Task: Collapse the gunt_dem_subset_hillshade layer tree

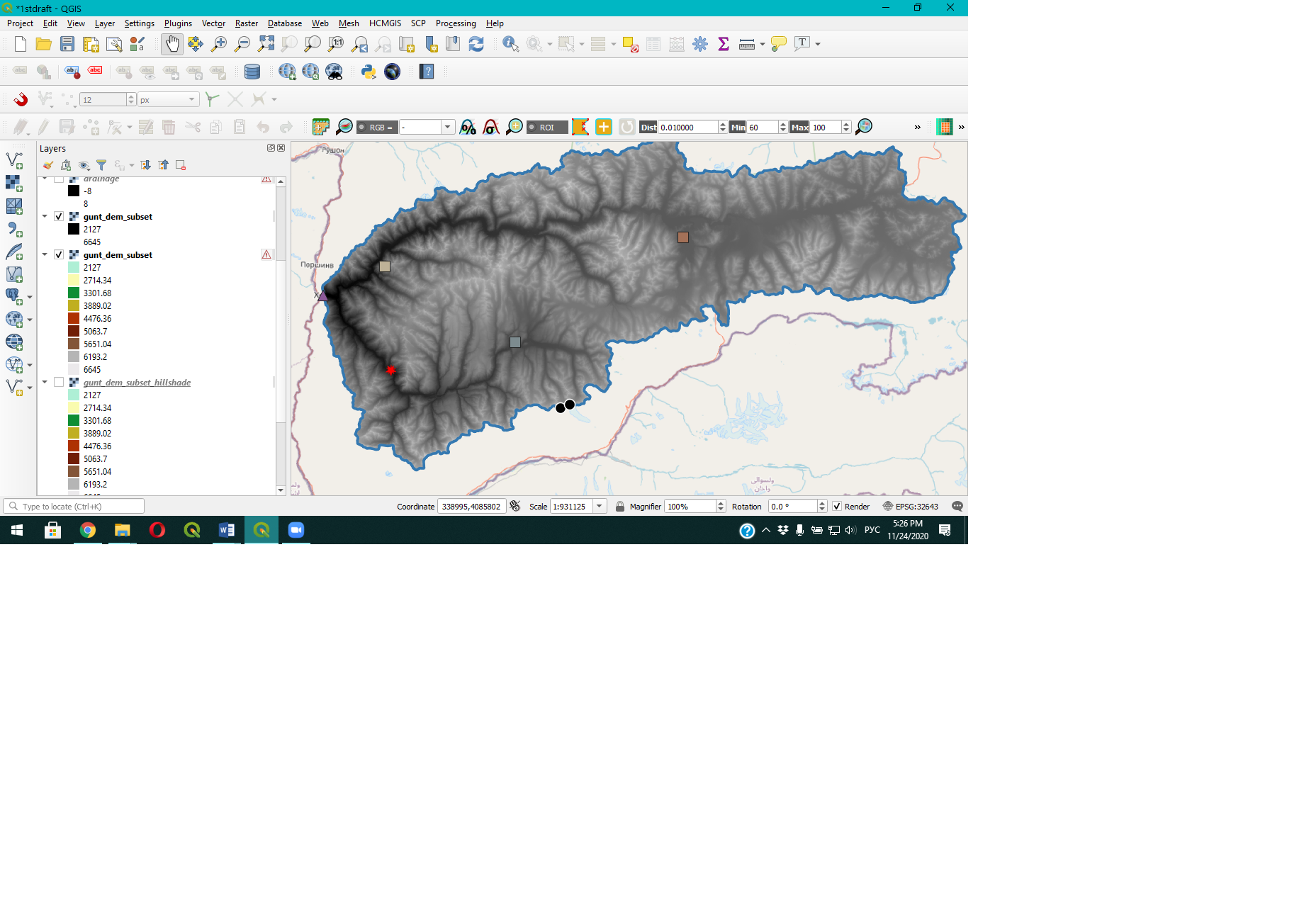Action: pyautogui.click(x=45, y=383)
